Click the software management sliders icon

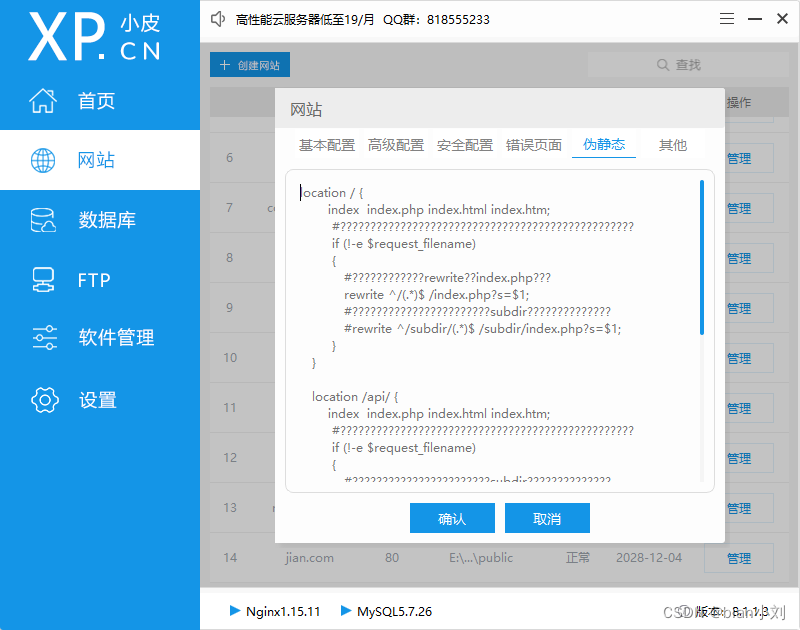pos(44,337)
